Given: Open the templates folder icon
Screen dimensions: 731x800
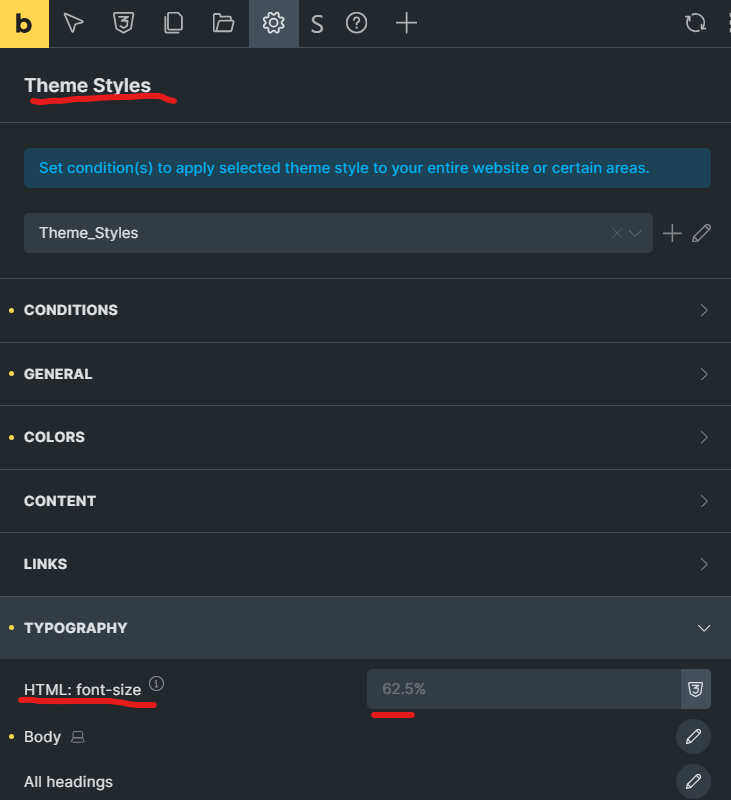Looking at the screenshot, I should (223, 23).
